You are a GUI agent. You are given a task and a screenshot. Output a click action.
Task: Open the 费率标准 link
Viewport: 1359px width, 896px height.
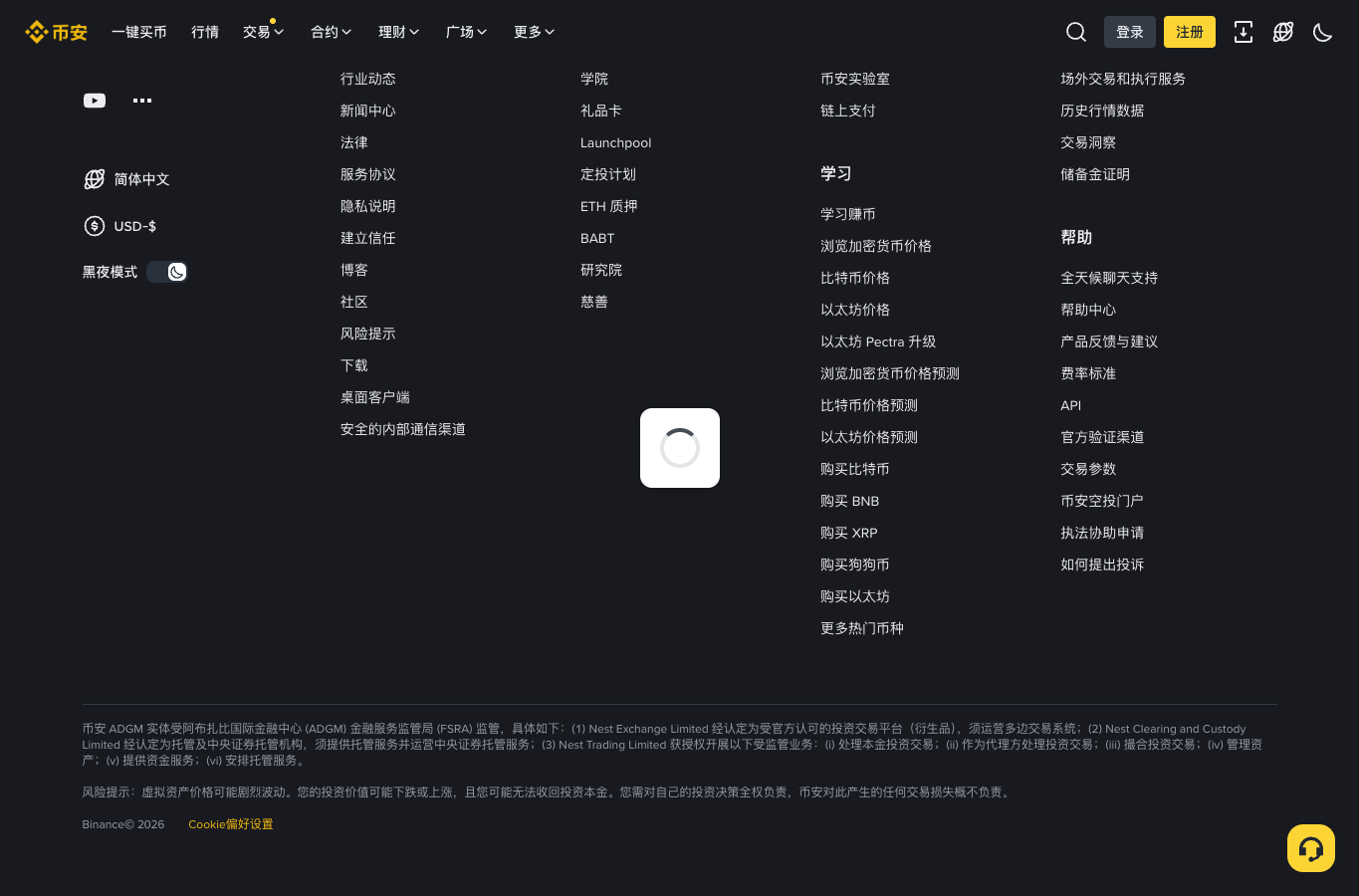1088,373
